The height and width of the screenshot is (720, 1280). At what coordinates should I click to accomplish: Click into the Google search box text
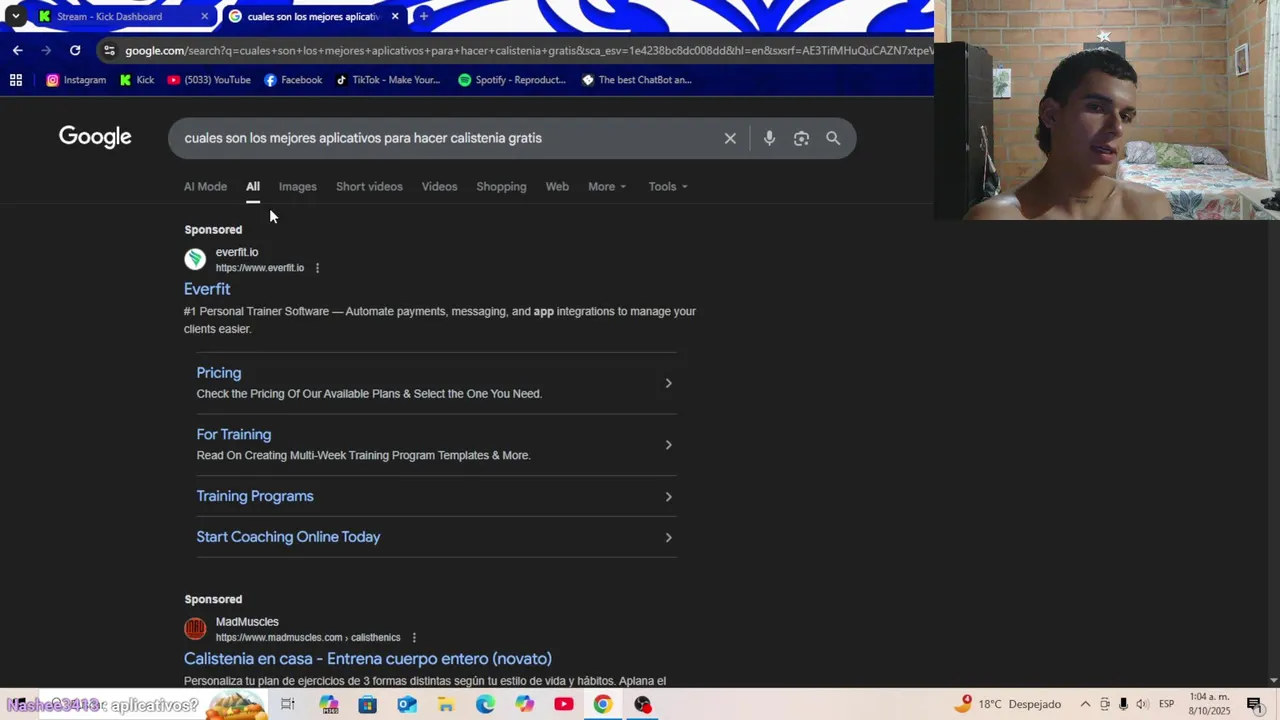[363, 138]
